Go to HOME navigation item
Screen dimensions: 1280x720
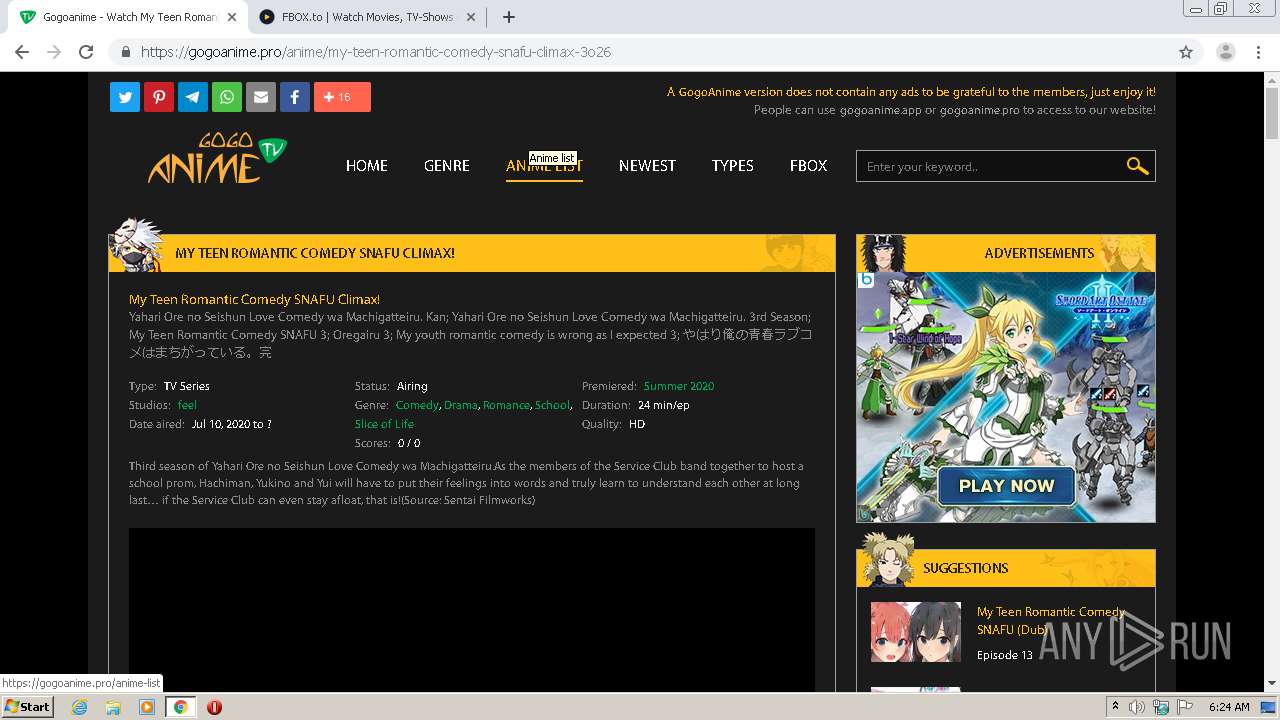[366, 166]
